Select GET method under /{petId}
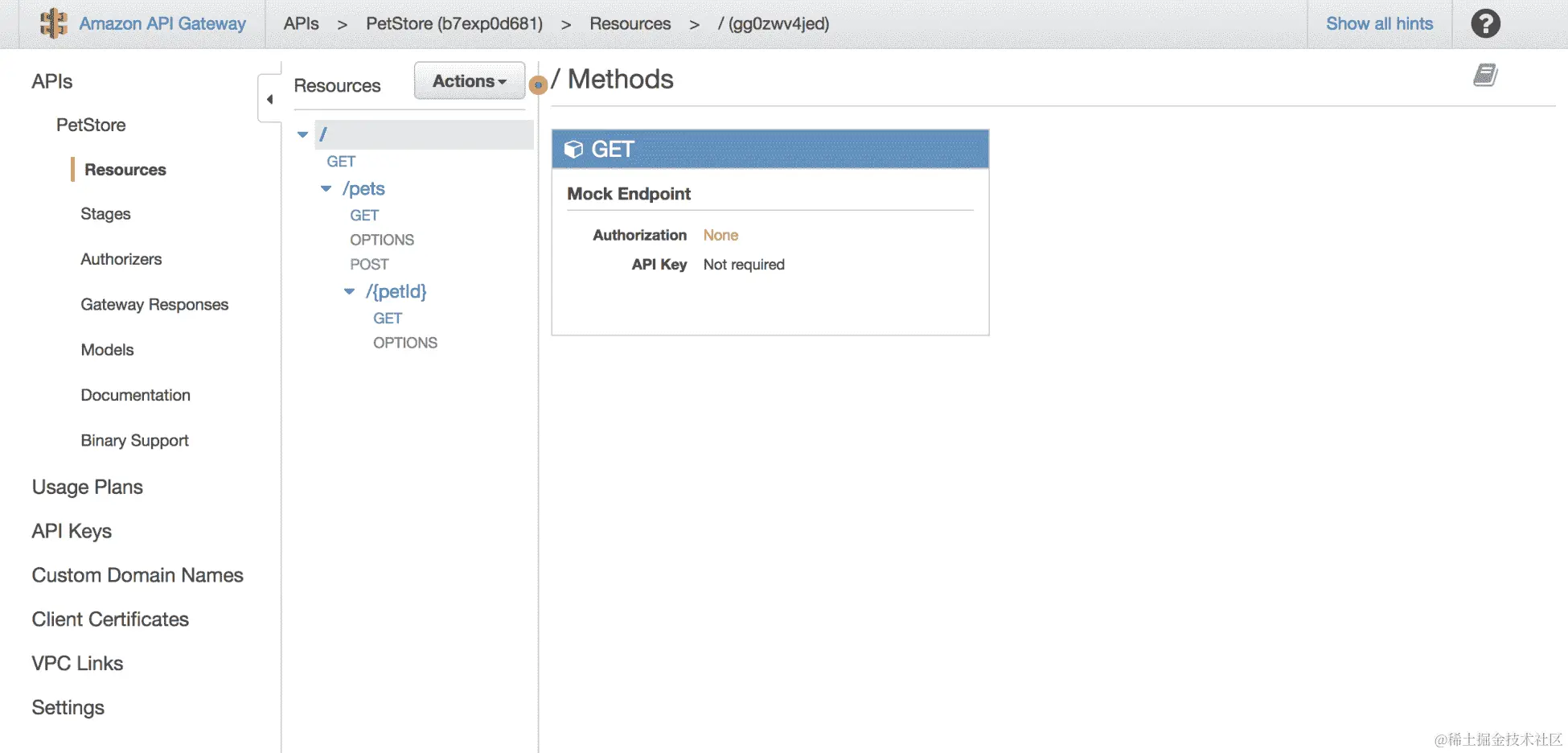Image resolution: width=1568 pixels, height=753 pixels. point(388,319)
